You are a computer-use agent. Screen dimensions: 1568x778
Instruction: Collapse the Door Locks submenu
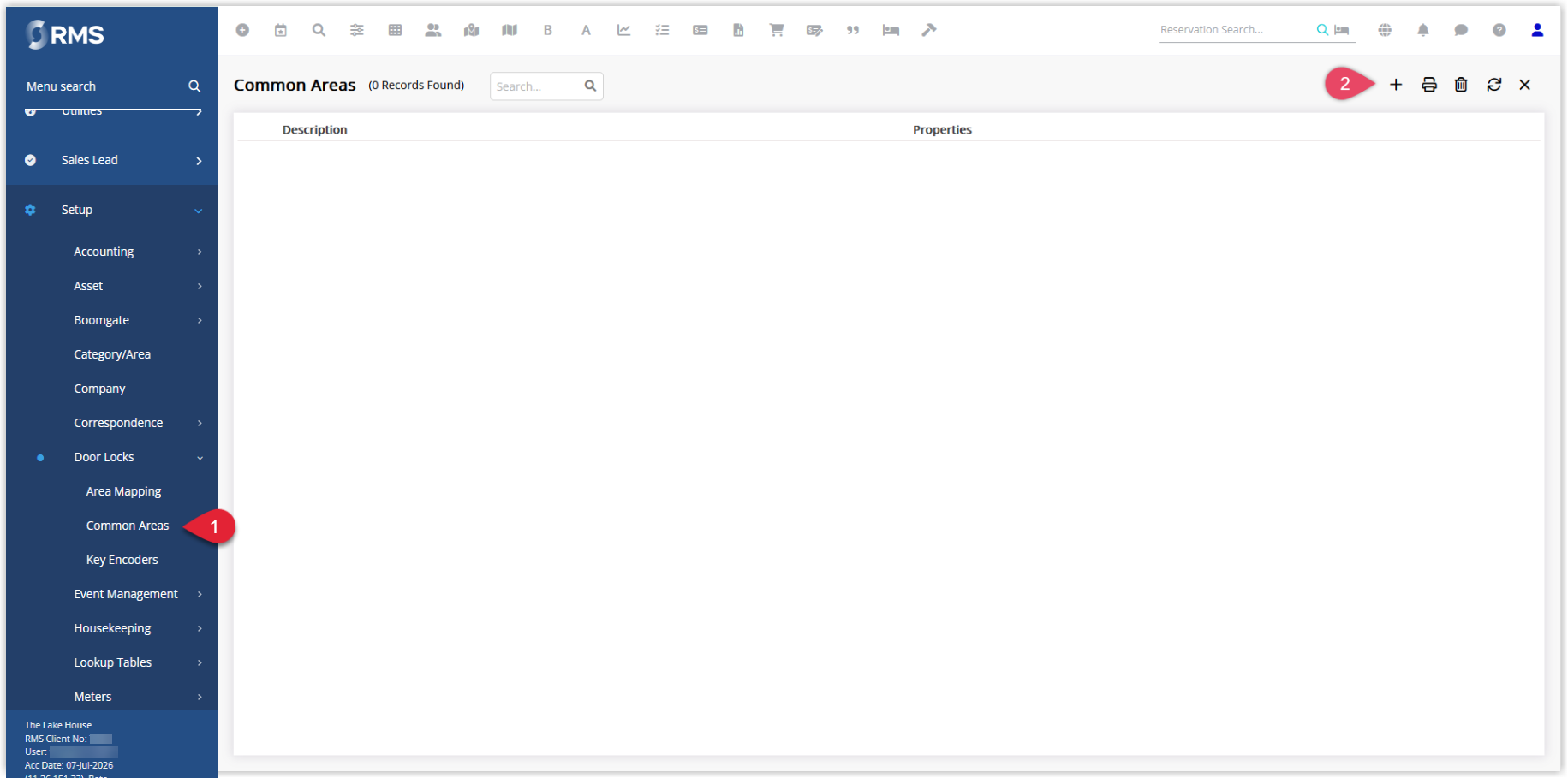tap(112, 457)
